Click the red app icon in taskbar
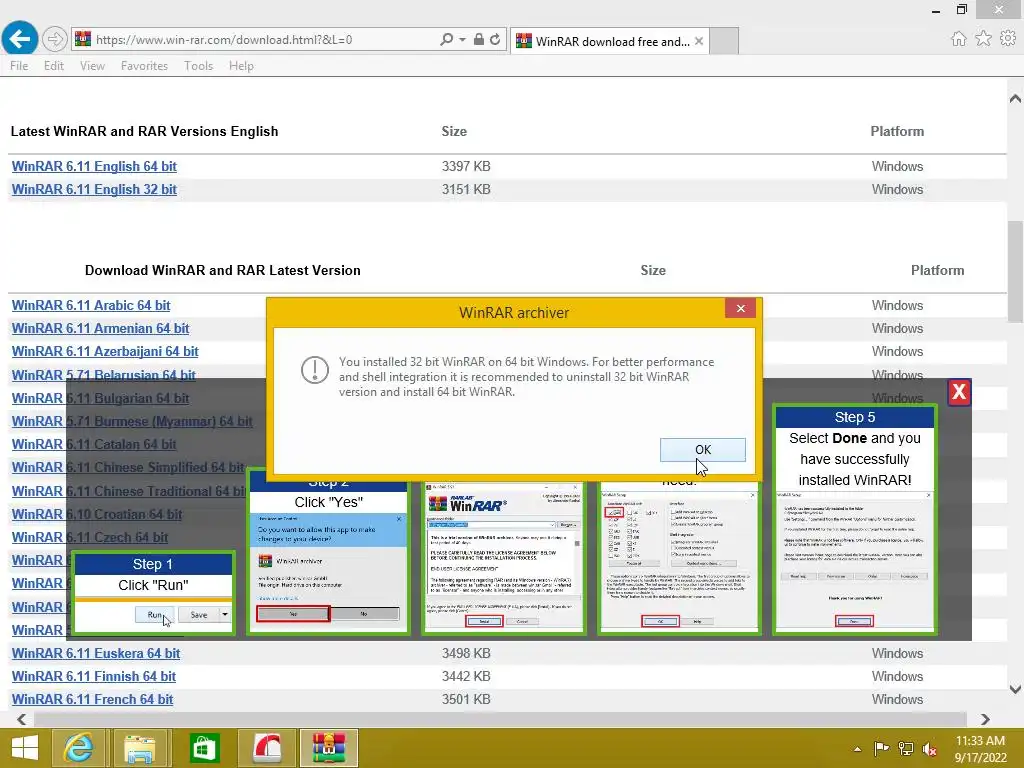The image size is (1024, 768). pyautogui.click(x=266, y=748)
